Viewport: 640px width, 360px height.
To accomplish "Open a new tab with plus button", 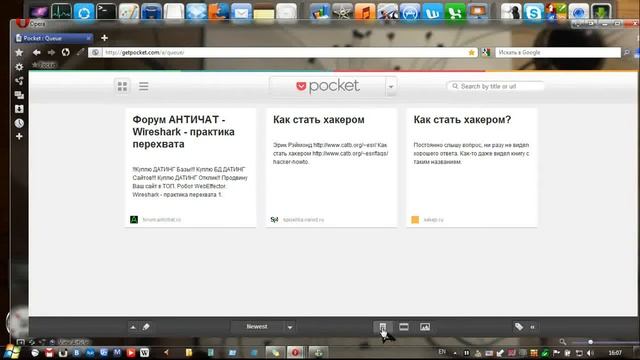I will point(104,38).
